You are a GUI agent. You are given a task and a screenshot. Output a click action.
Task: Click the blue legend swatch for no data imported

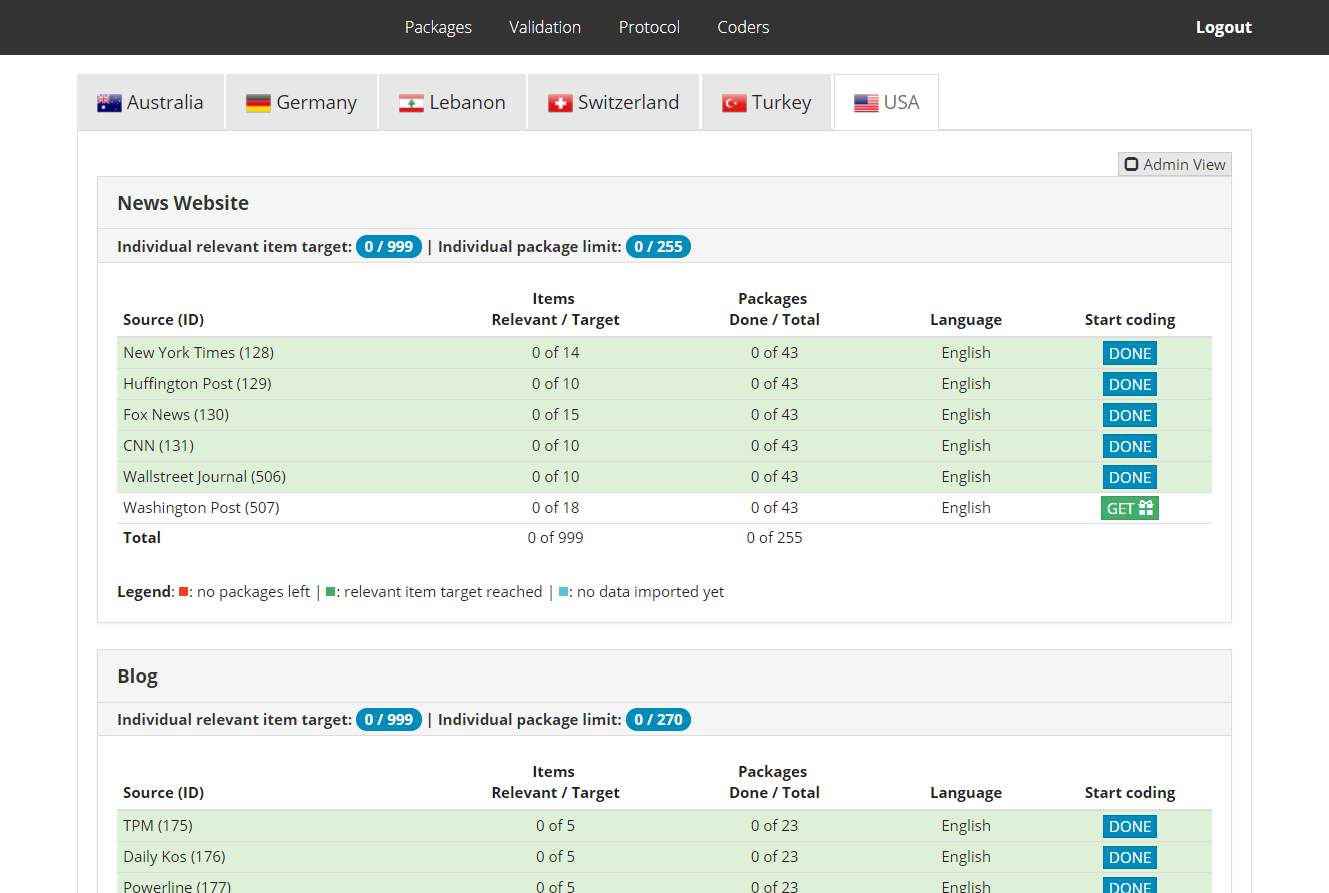pos(564,591)
